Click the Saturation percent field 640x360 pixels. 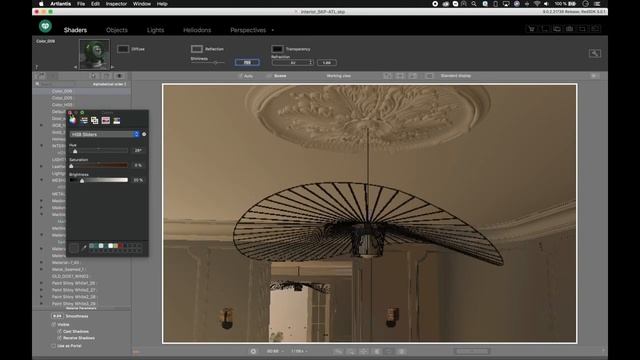138,165
